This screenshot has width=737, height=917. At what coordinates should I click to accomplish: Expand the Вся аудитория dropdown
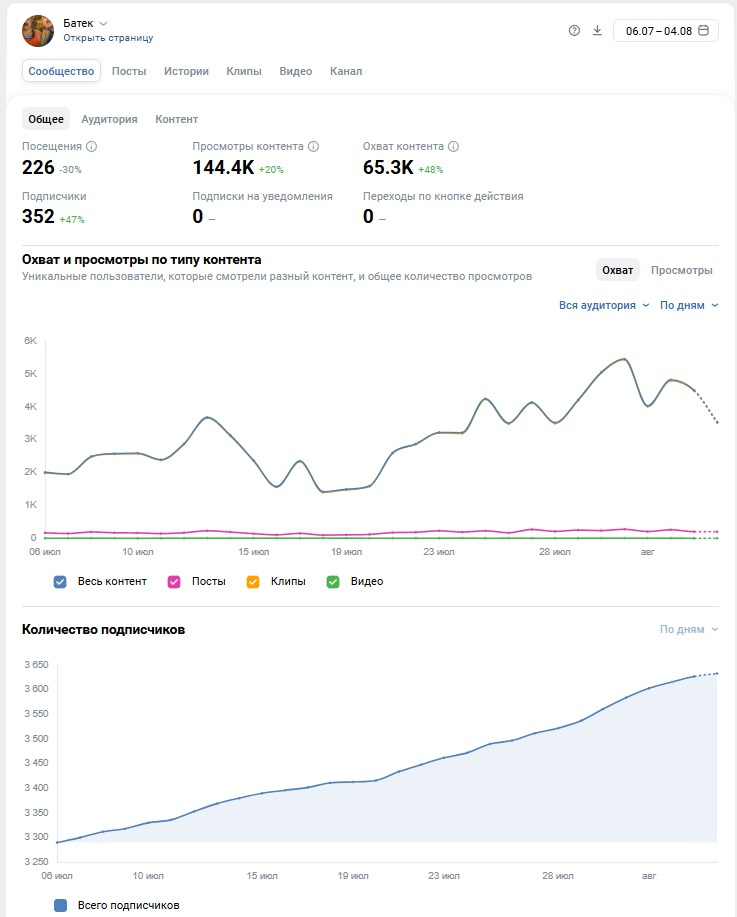click(604, 305)
